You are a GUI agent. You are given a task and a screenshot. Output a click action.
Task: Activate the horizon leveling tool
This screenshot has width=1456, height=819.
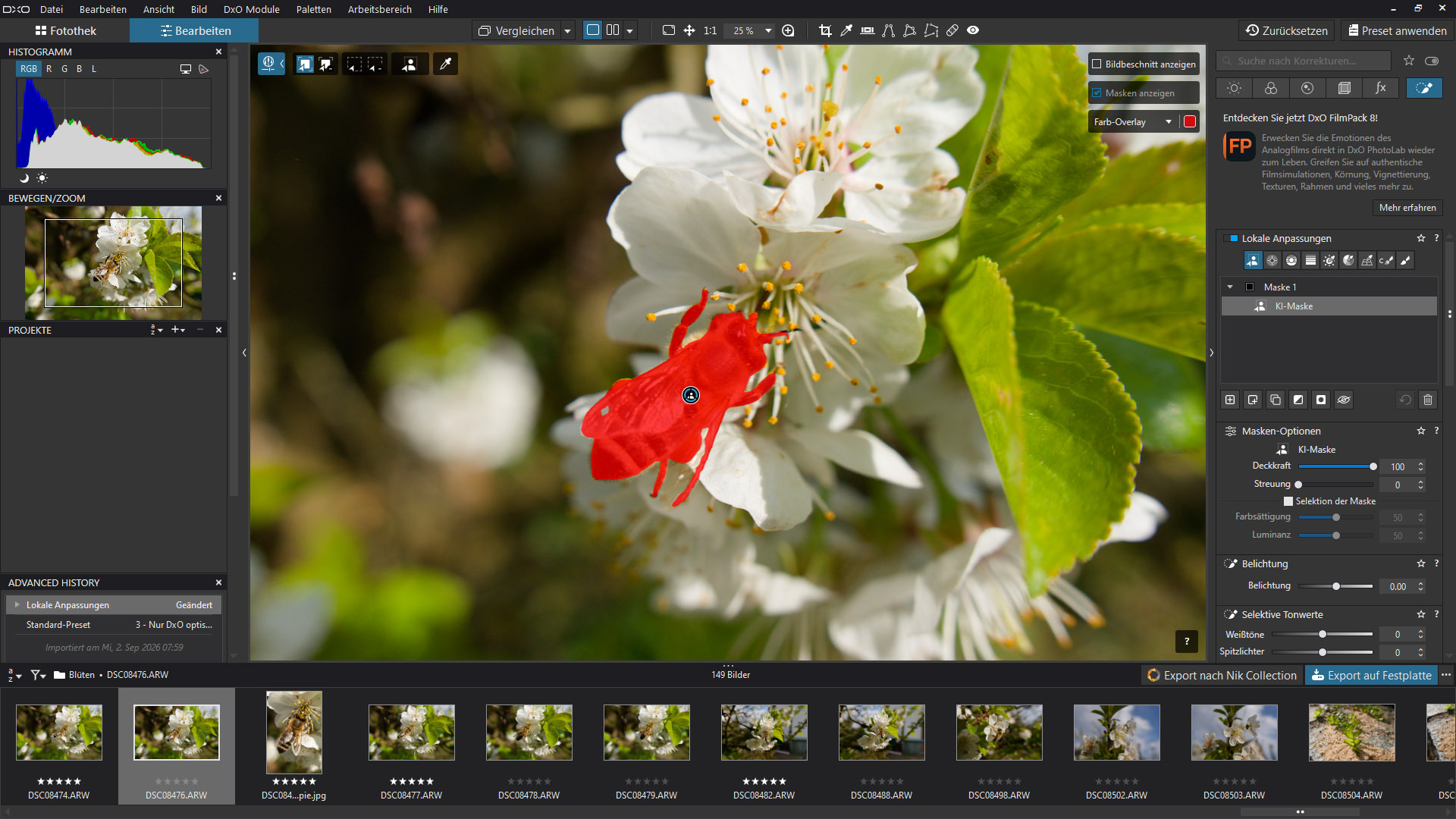click(x=868, y=30)
